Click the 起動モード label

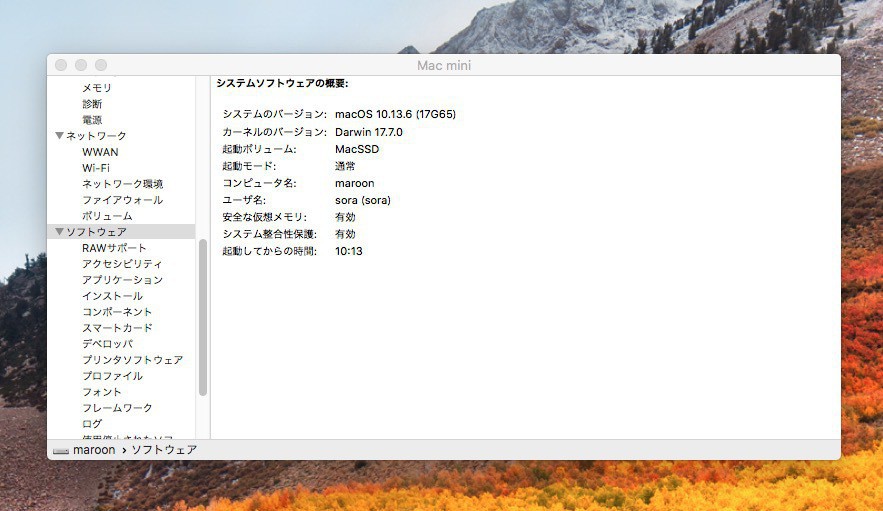[249, 166]
